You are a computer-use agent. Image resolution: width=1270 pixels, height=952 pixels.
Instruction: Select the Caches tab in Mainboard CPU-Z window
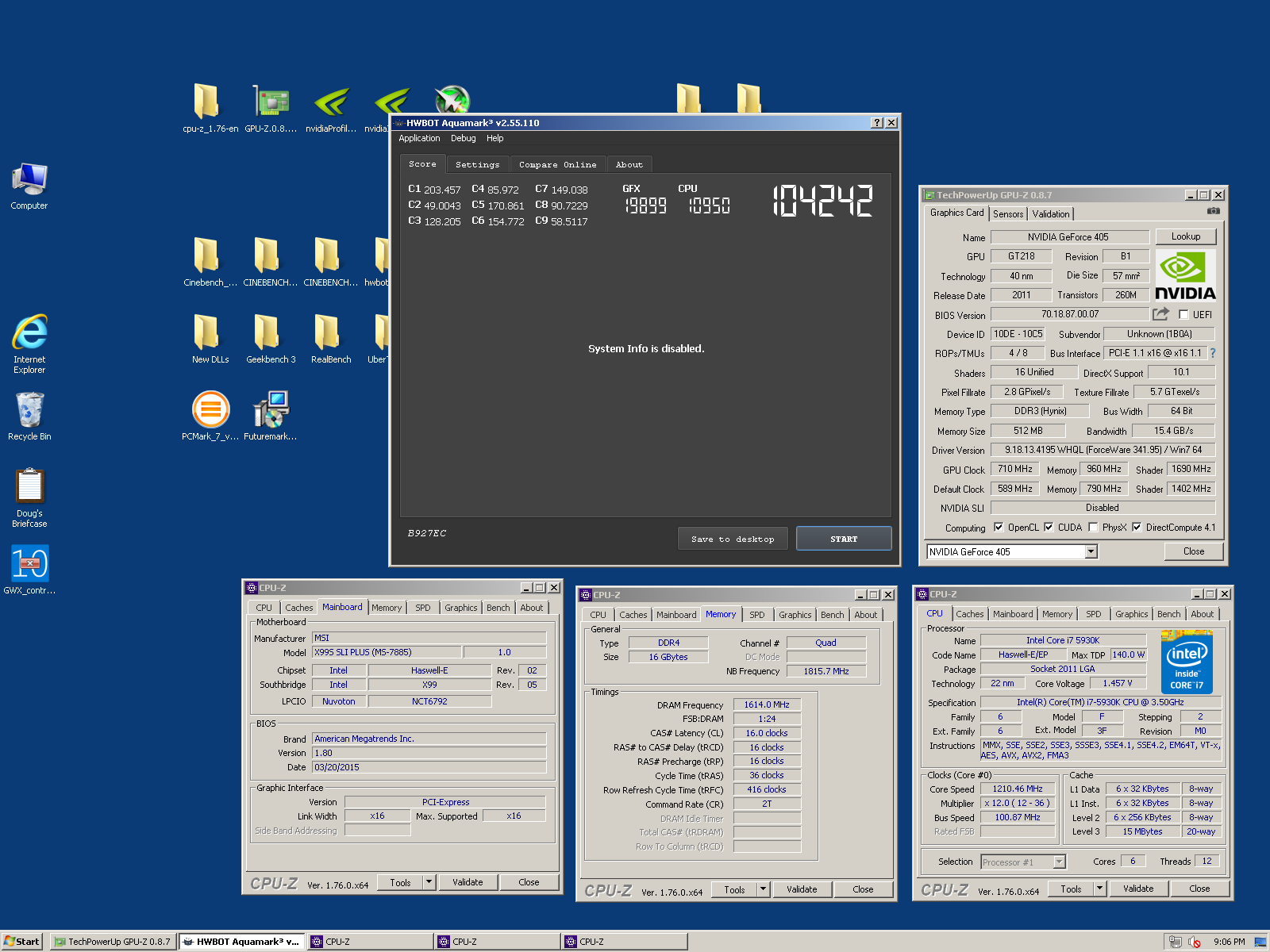(x=299, y=608)
